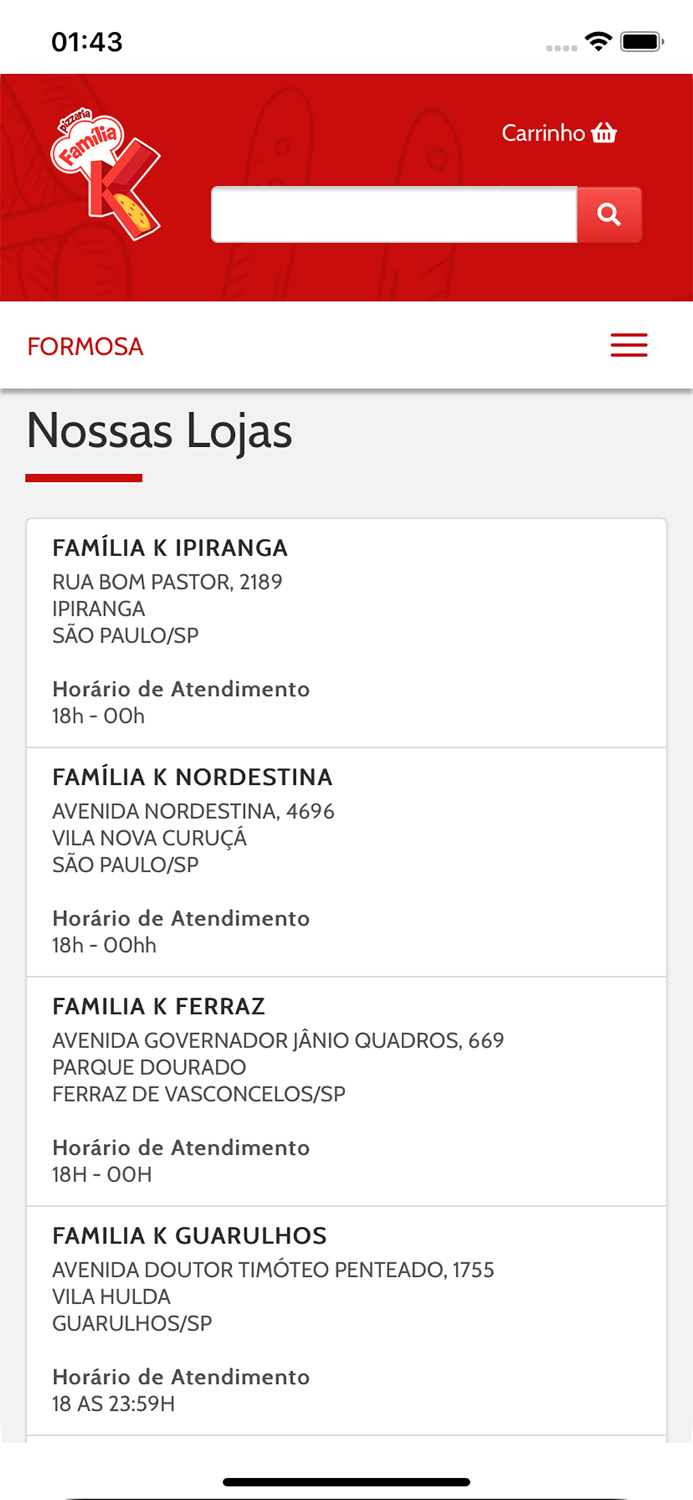This screenshot has height=1500, width=693.
Task: Select the Carrinho link
Action: pos(544,131)
